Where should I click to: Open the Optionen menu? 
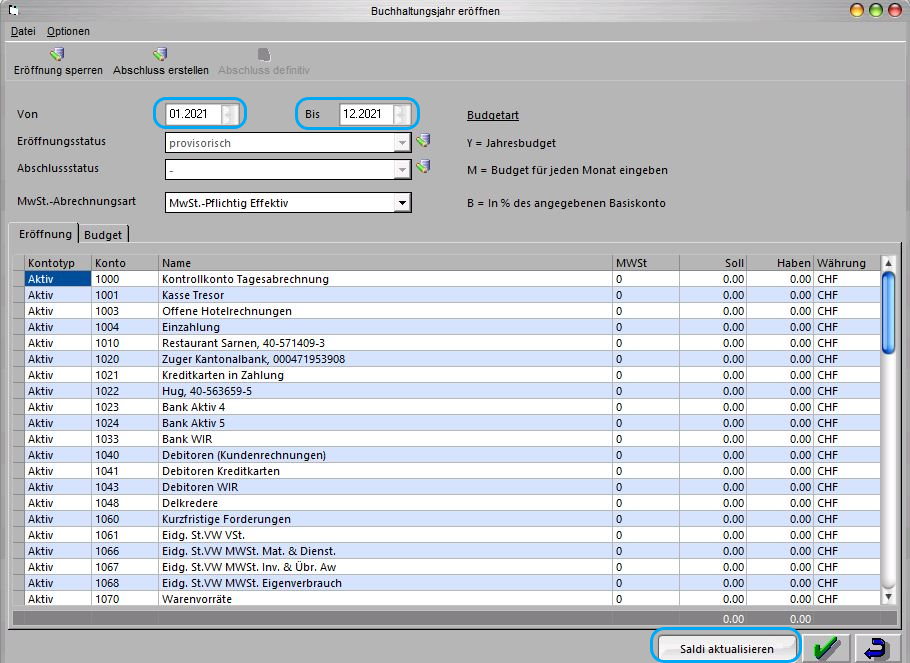point(68,31)
